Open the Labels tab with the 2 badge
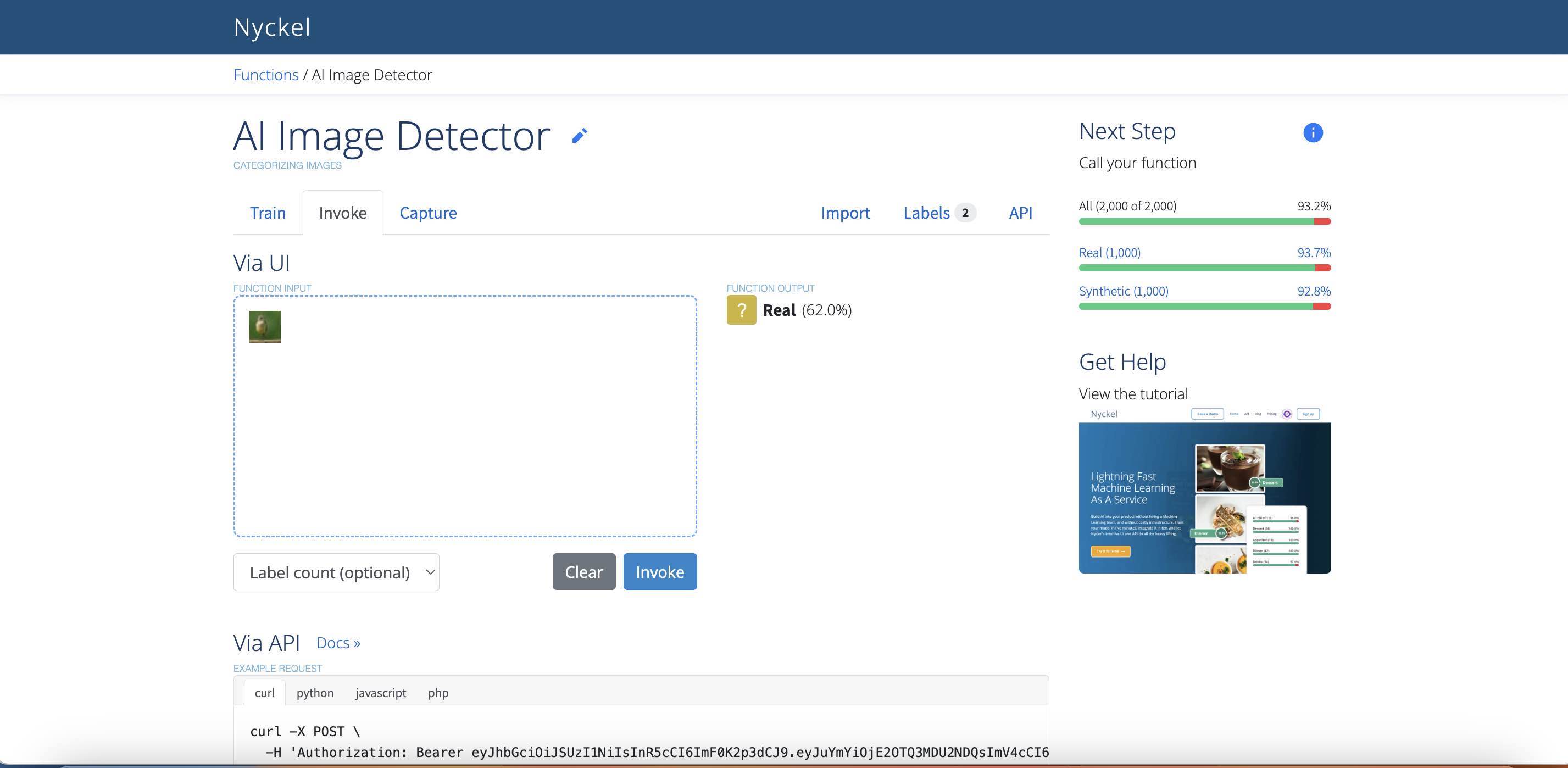 (939, 213)
